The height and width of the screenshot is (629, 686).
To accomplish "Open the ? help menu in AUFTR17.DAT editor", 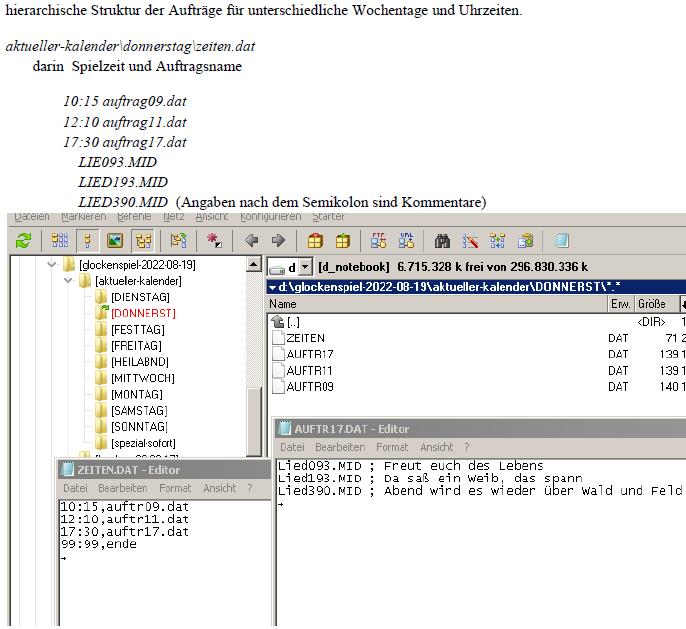I will click(467, 447).
